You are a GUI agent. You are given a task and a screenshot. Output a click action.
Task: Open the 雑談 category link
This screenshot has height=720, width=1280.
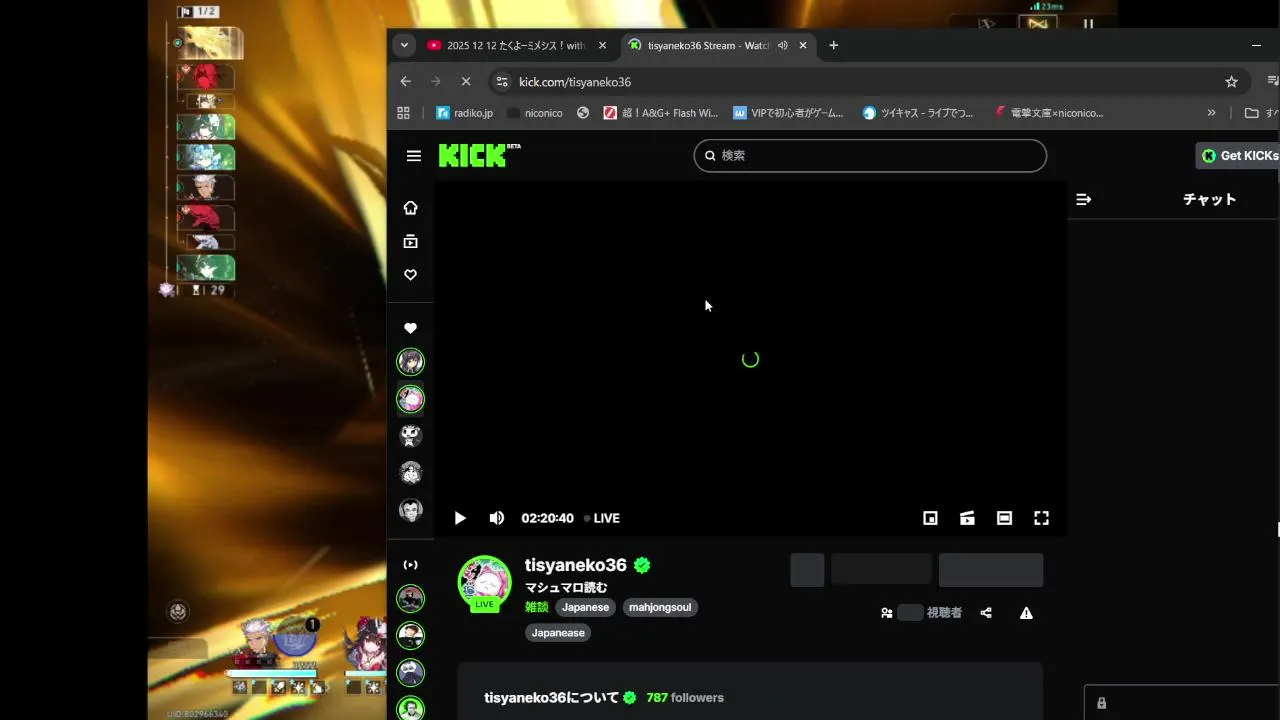[537, 607]
